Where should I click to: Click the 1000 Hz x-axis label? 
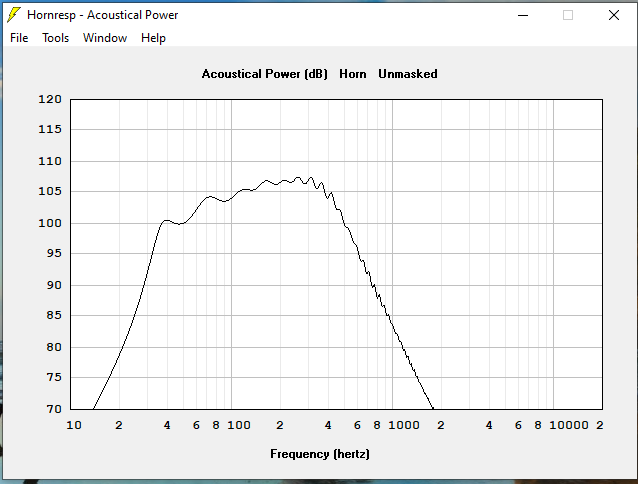(x=404, y=425)
